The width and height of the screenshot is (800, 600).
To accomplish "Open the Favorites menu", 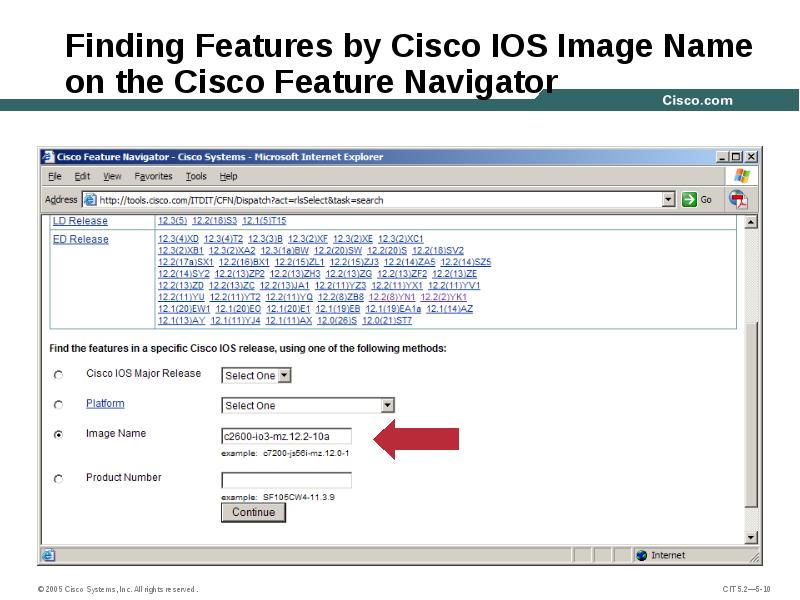I will [154, 177].
